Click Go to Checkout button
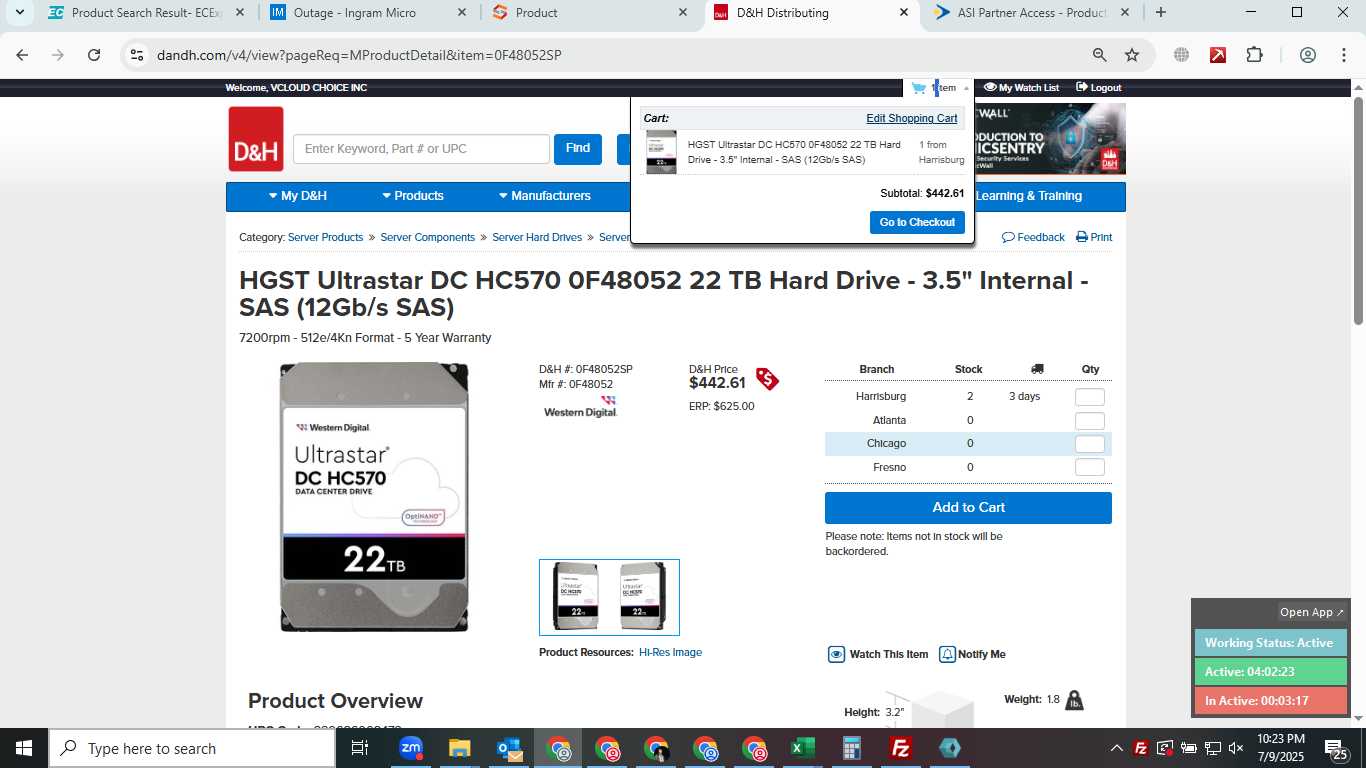This screenshot has width=1366, height=768. (917, 222)
